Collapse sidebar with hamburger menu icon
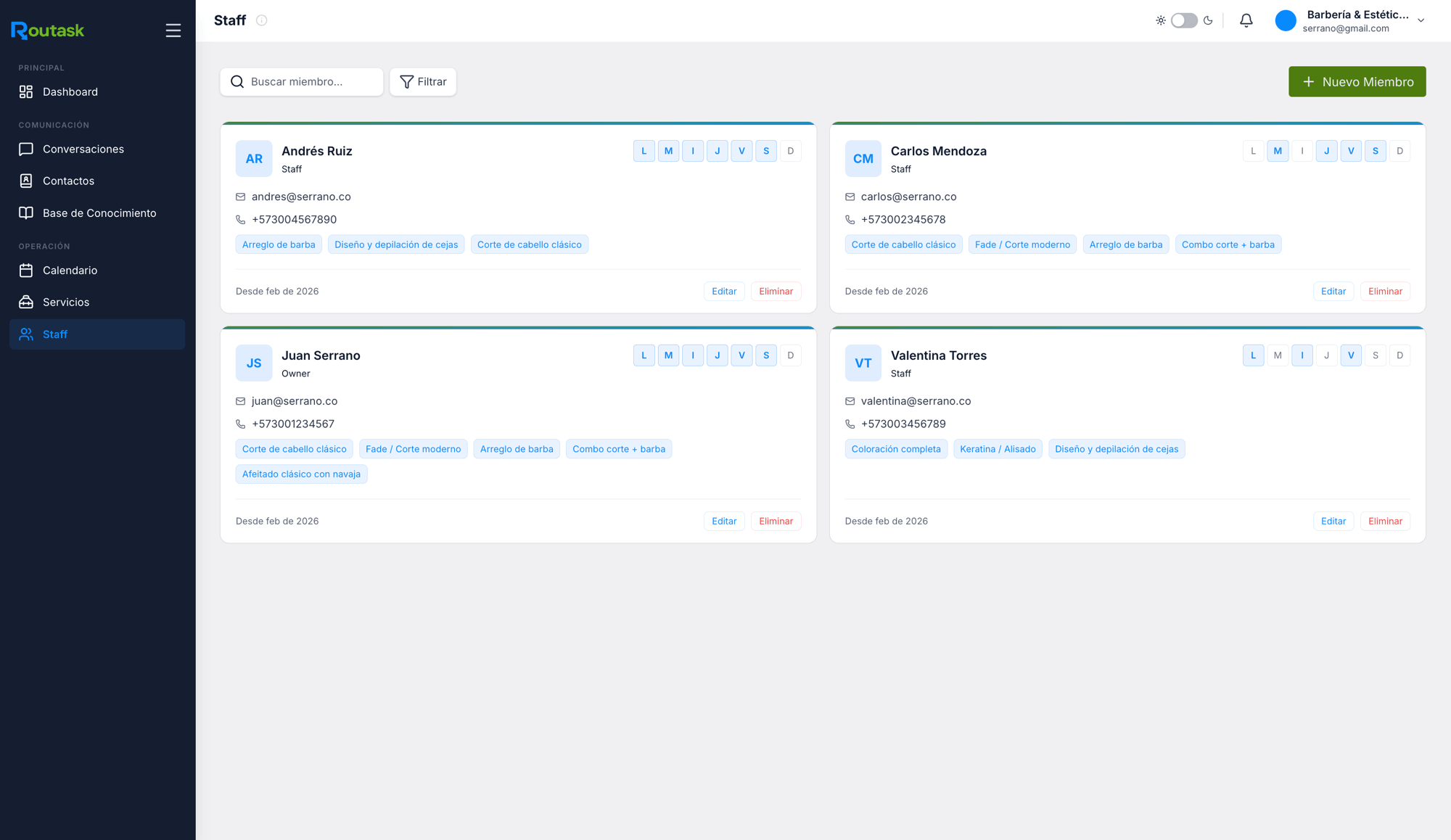 pyautogui.click(x=173, y=30)
